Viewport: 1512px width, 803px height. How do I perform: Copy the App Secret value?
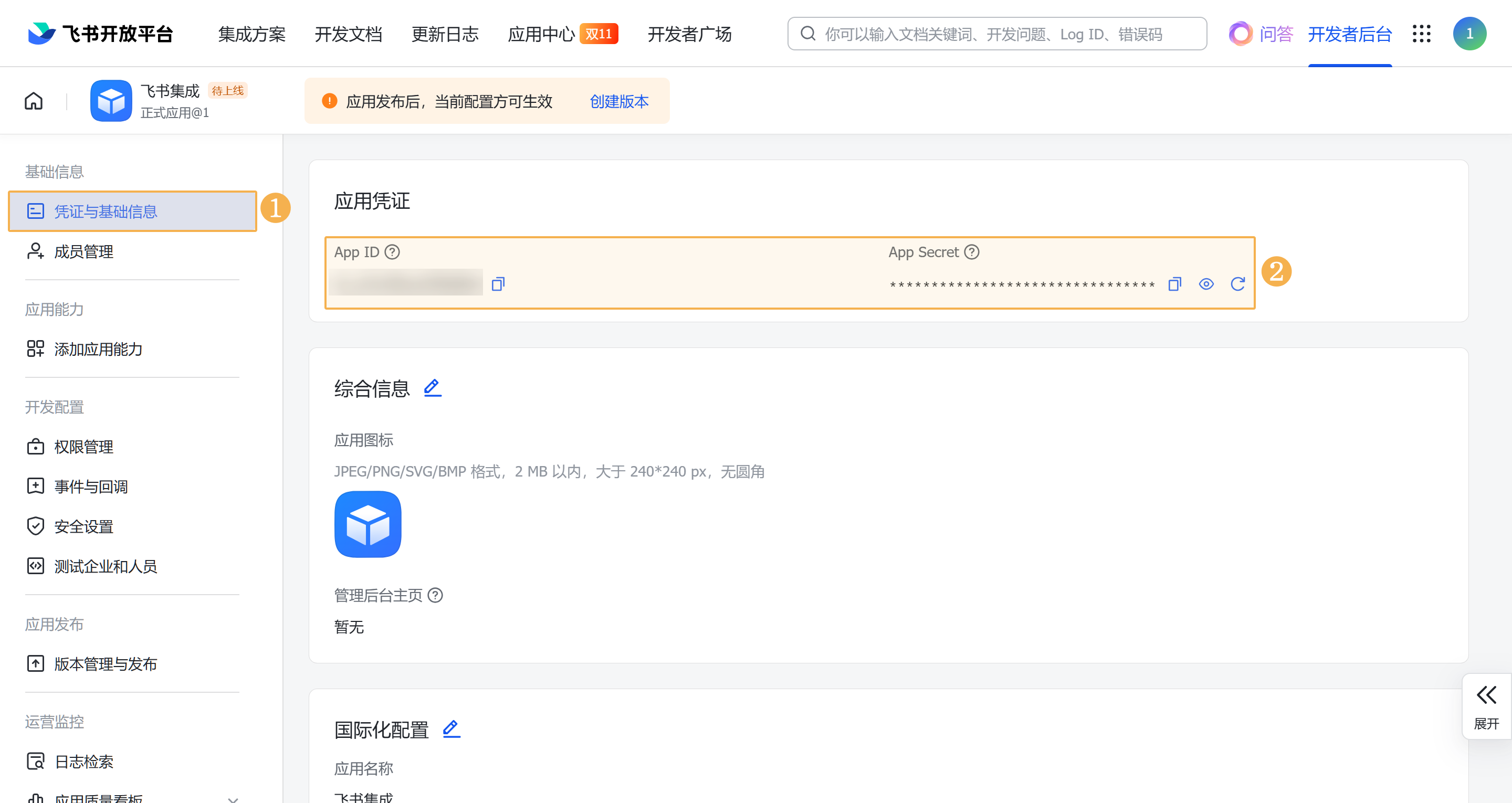[1174, 284]
